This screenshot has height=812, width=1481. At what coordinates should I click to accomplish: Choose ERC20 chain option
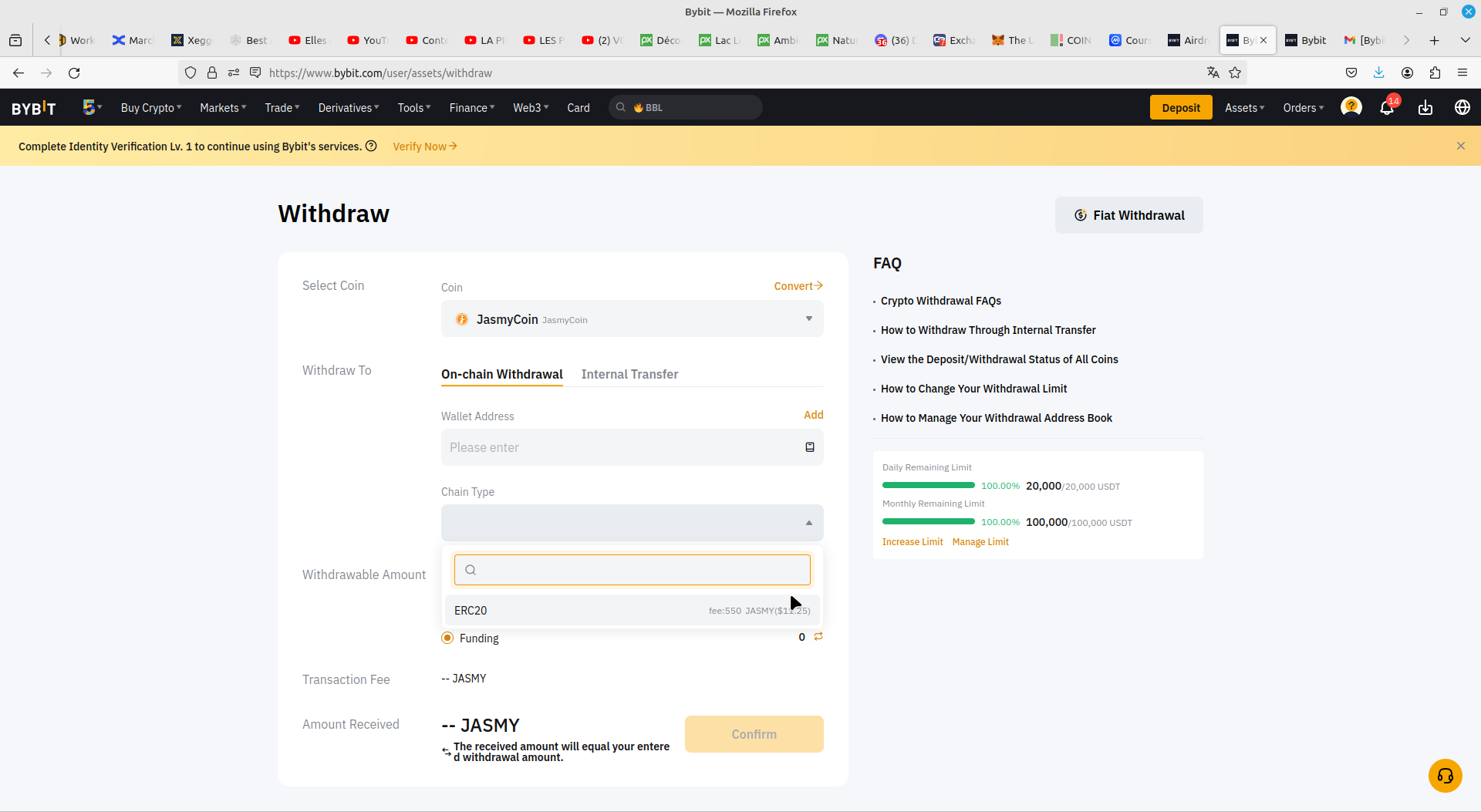click(x=633, y=610)
